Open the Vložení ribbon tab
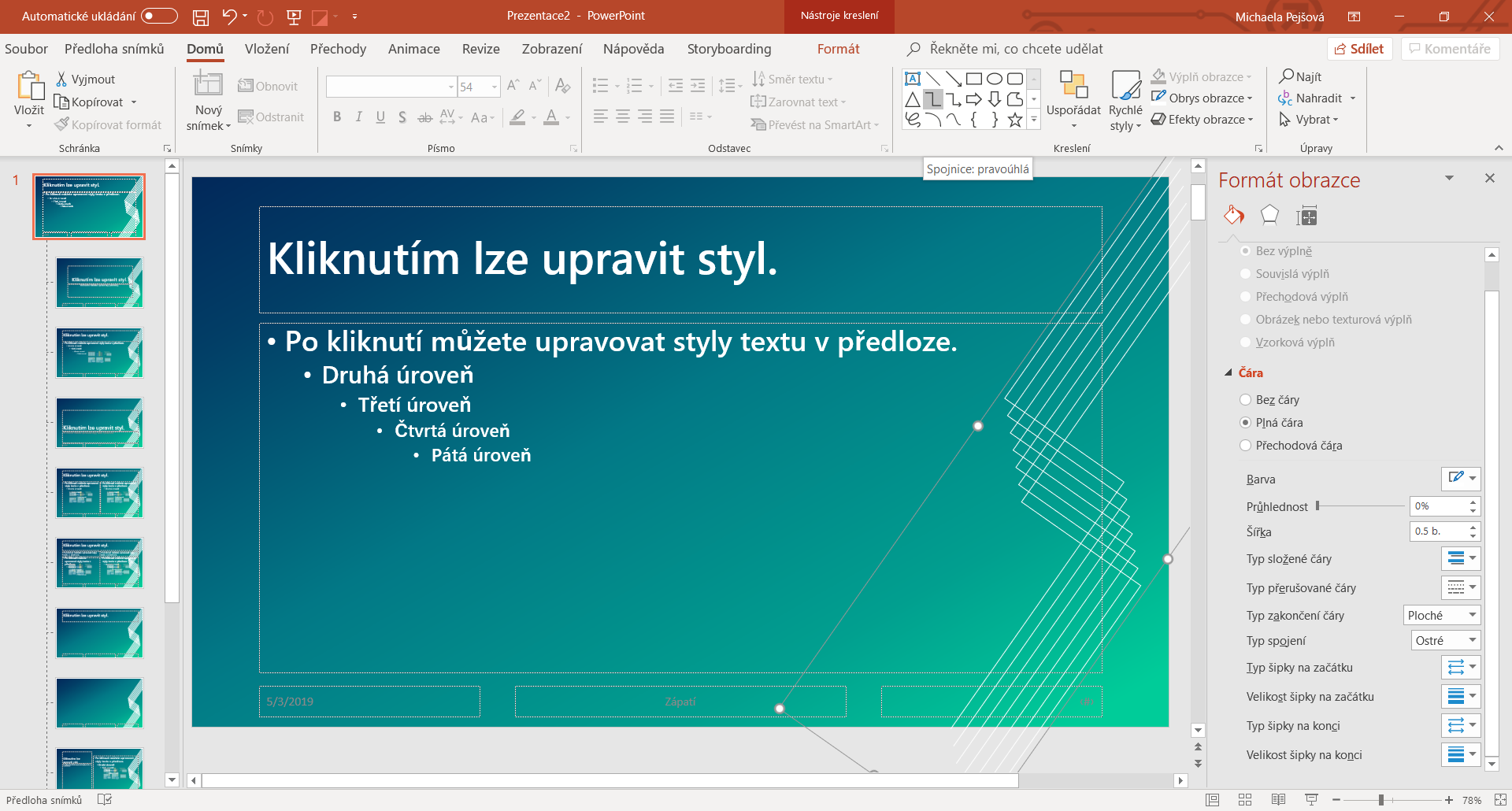 point(267,49)
